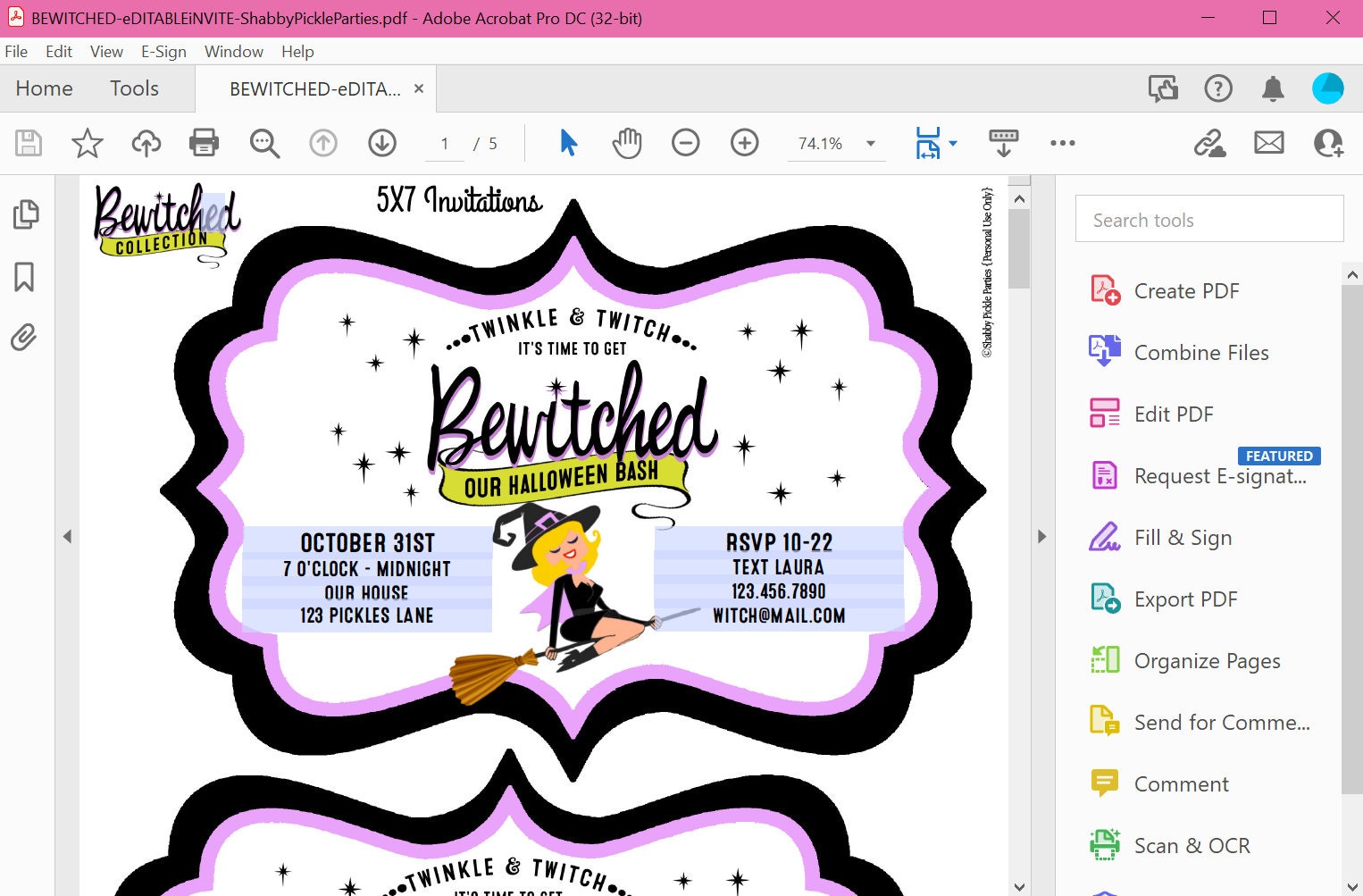Image resolution: width=1363 pixels, height=896 pixels.
Task: Send file by email icon
Action: [1269, 143]
